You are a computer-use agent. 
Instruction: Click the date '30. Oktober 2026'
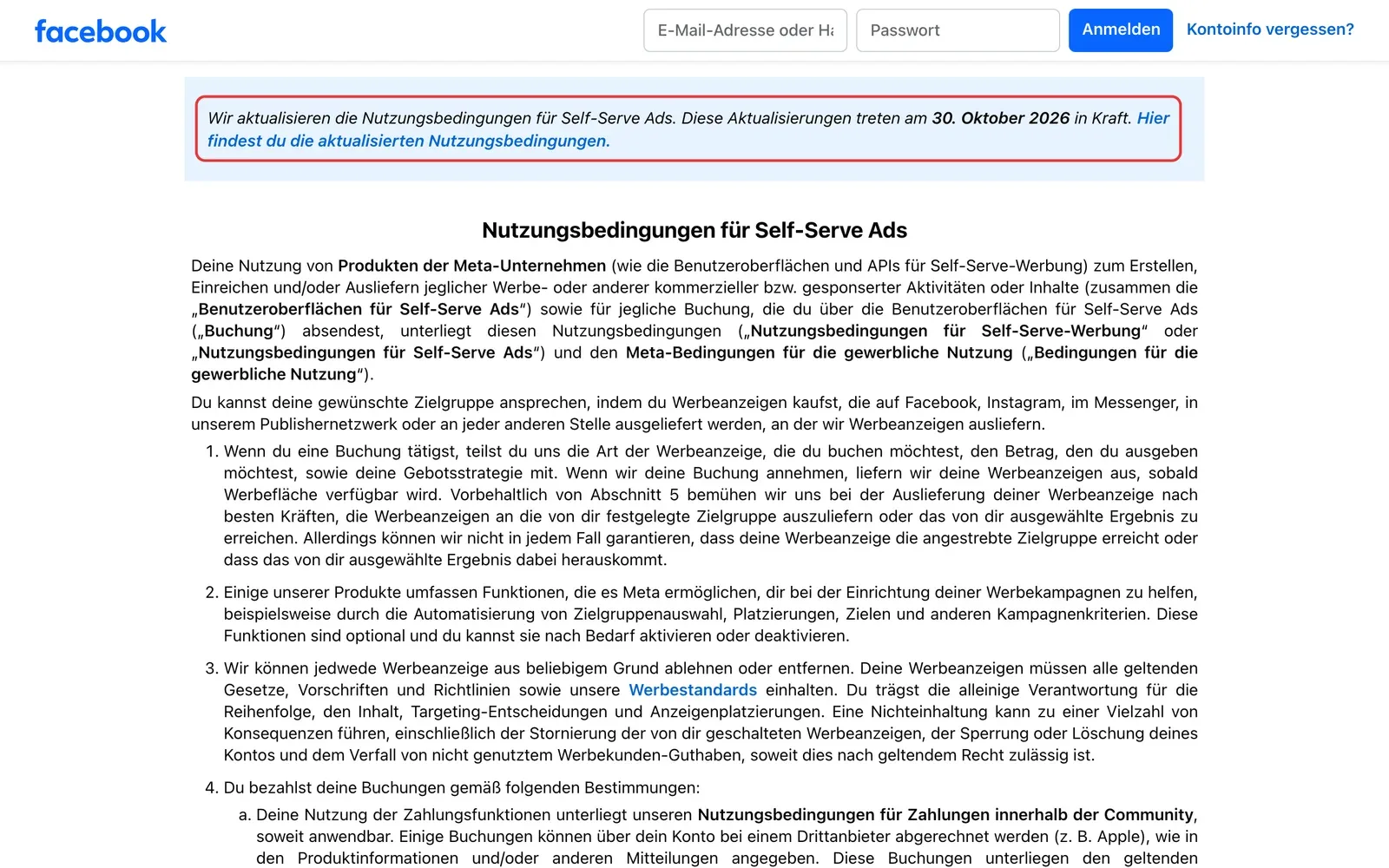pyautogui.click(x=1001, y=118)
